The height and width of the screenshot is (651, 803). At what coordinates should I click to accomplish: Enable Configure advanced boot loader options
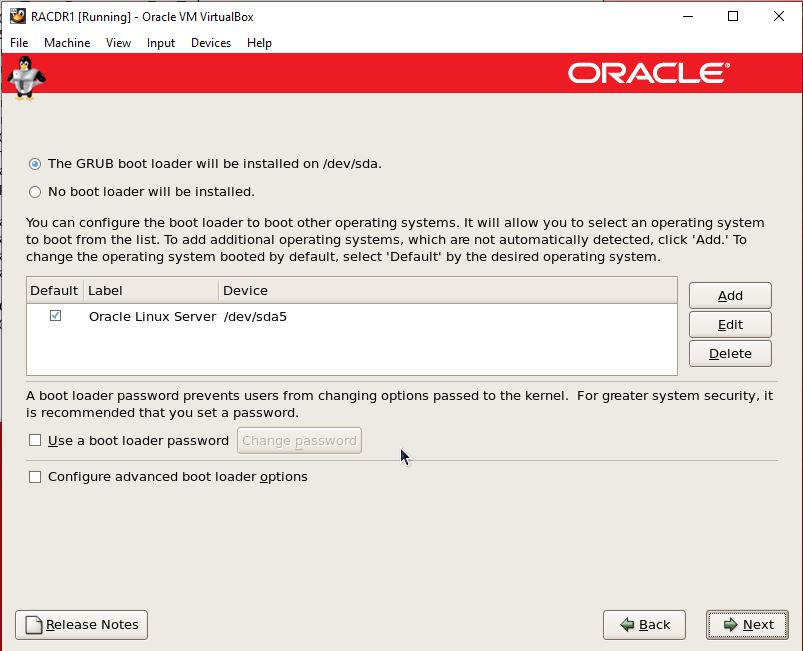35,477
